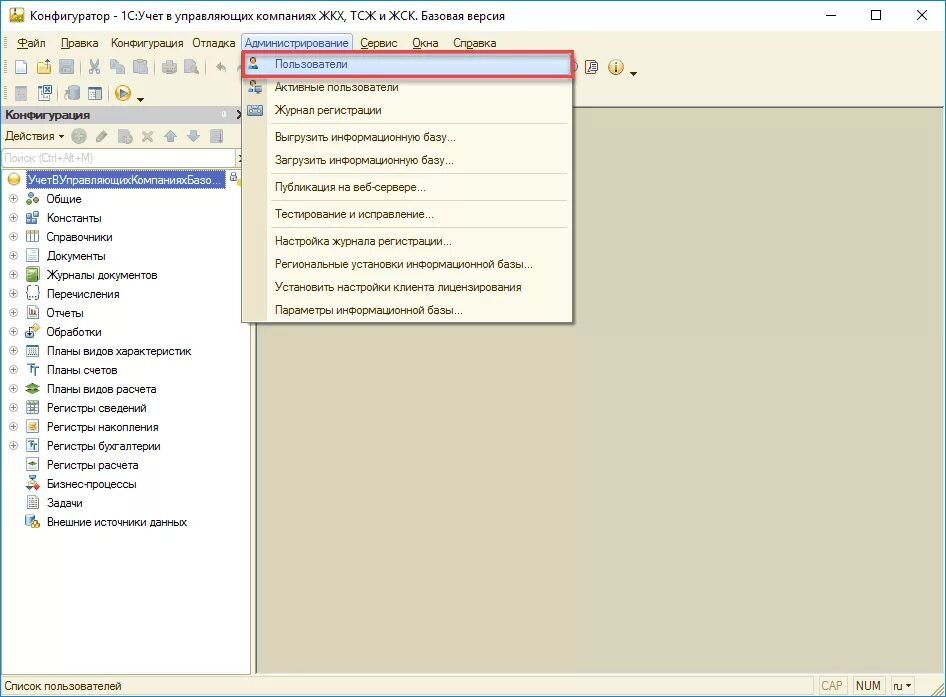Open Журнал регистрации menu entry
This screenshot has height=697, width=946.
point(407,110)
